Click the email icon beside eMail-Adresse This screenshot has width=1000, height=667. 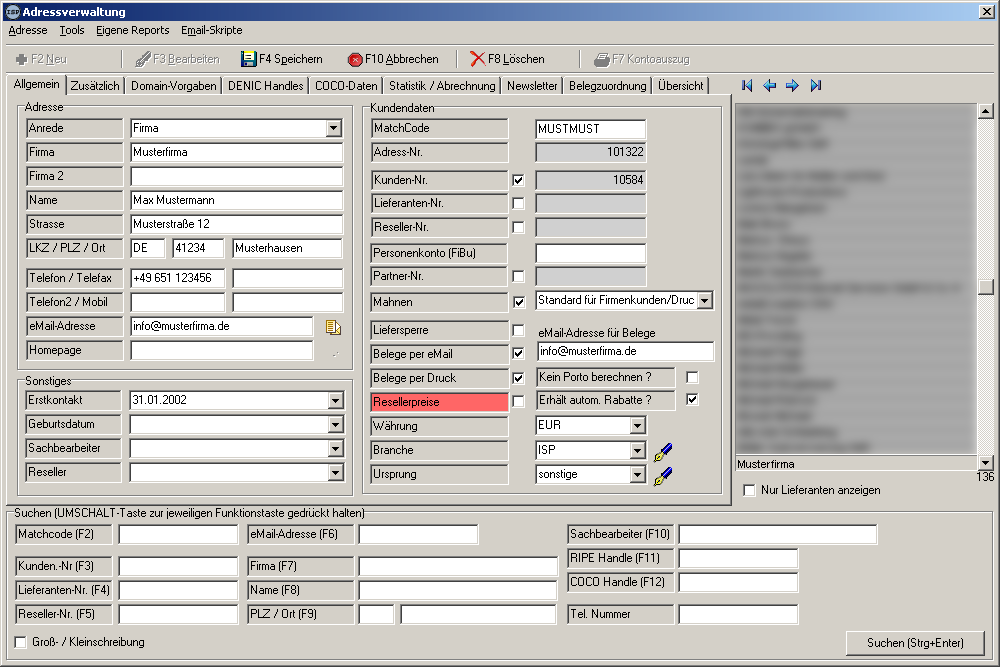click(334, 327)
